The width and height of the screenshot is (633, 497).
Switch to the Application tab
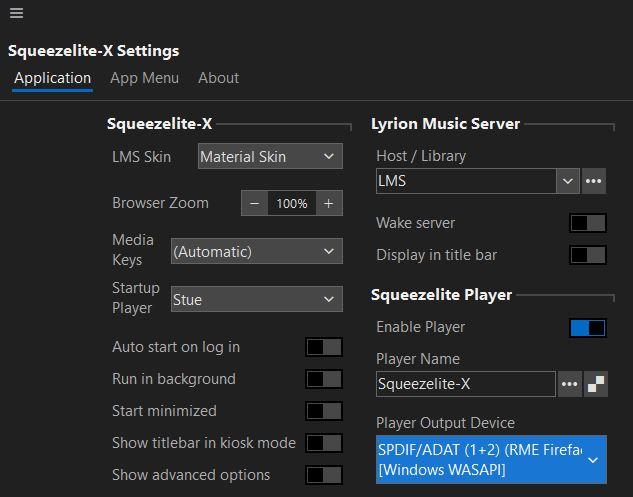tap(52, 79)
